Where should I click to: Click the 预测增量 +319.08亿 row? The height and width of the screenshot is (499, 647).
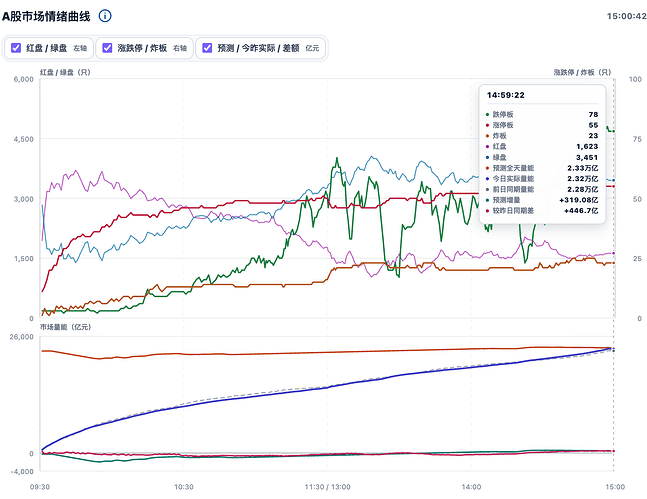tap(542, 200)
